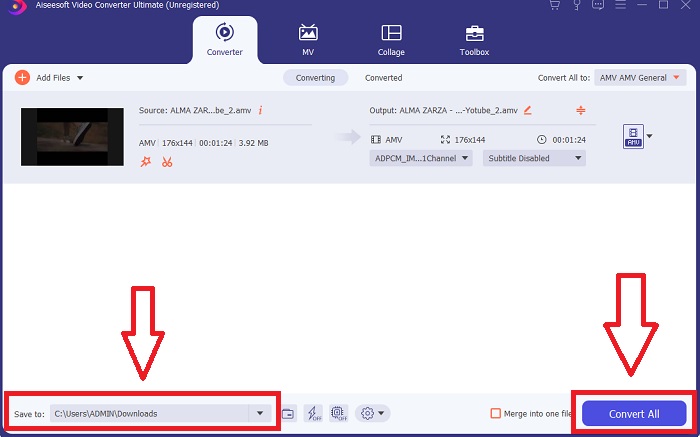The height and width of the screenshot is (437, 700).
Task: Open the Collage tab
Action: 391,40
